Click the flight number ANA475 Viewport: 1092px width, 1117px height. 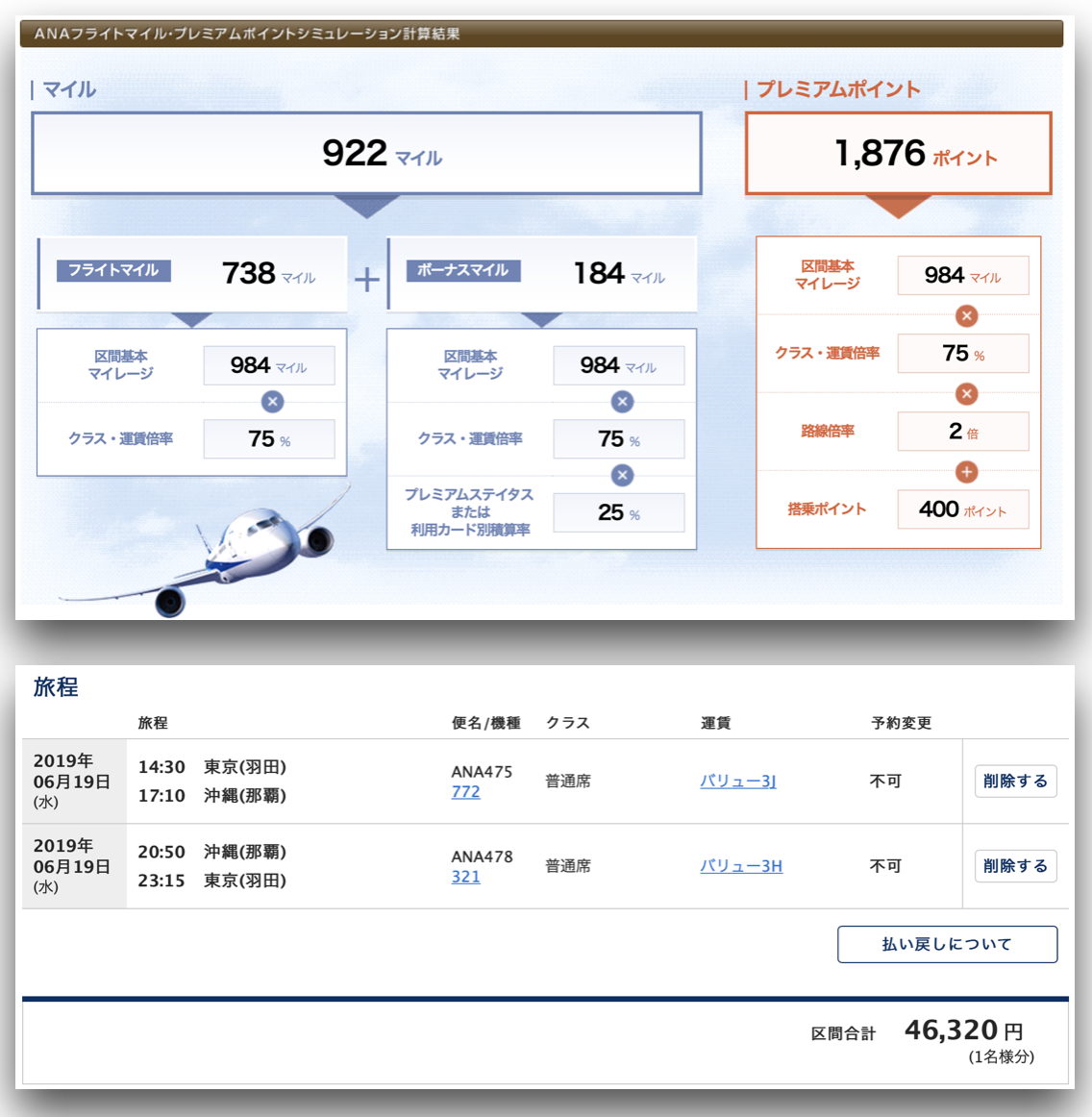click(482, 772)
